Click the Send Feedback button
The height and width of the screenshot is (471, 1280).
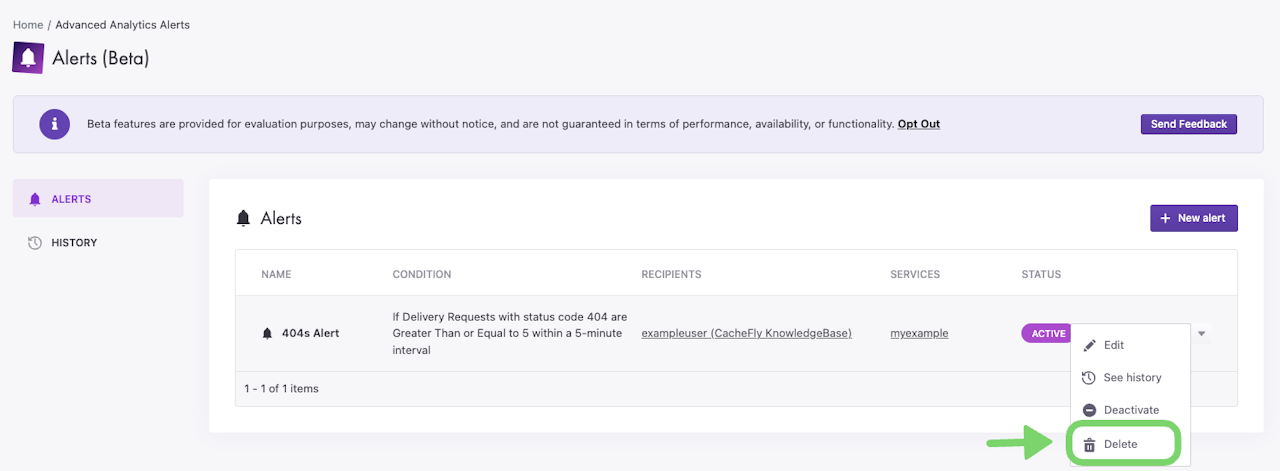[1188, 124]
